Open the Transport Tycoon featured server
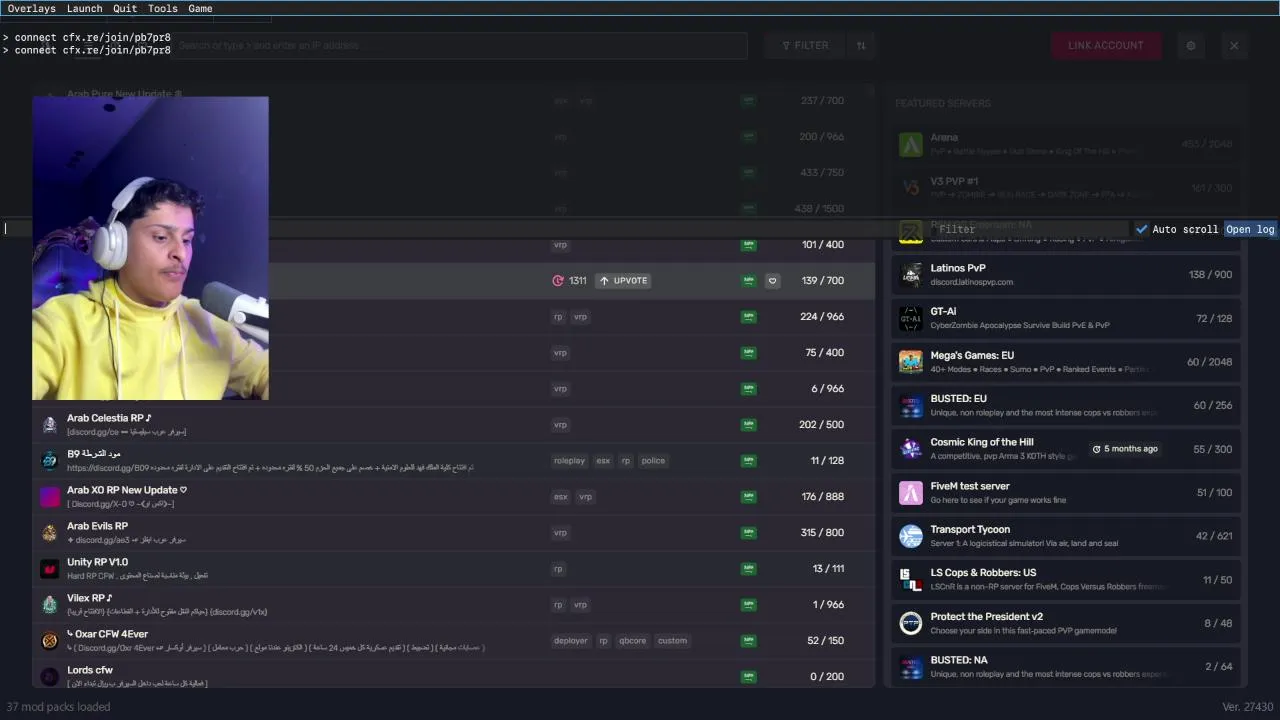Screen dimensions: 1280x720 (x=1066, y=536)
